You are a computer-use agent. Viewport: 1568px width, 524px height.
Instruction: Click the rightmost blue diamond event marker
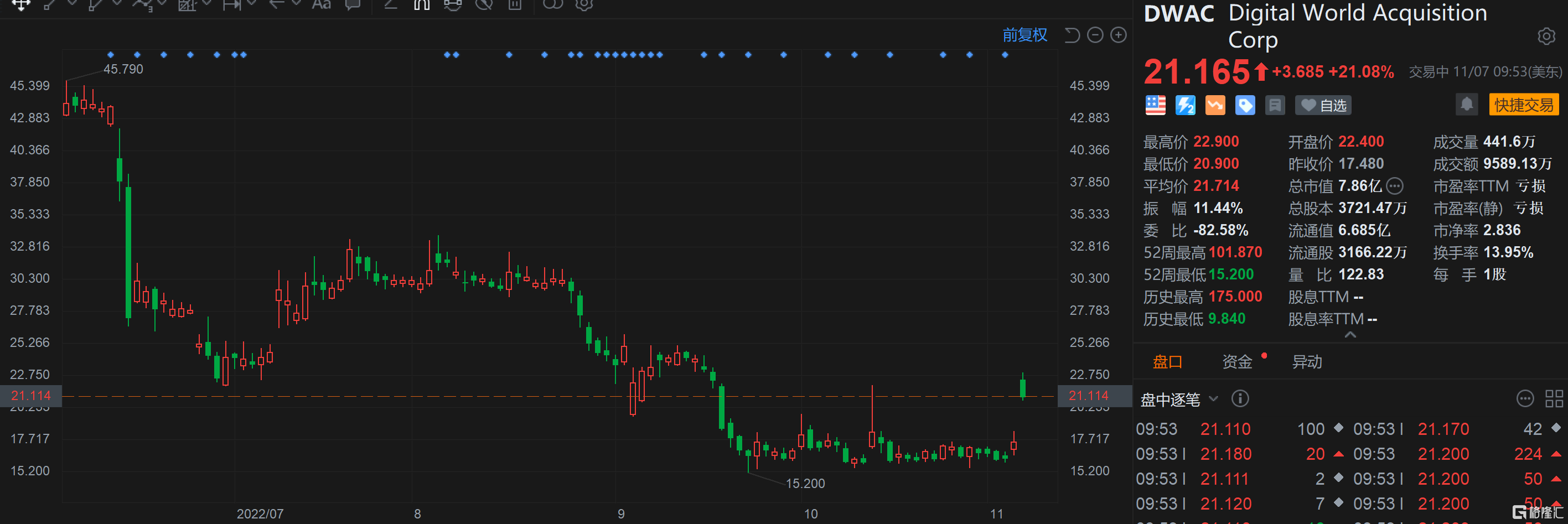pyautogui.click(x=1005, y=55)
